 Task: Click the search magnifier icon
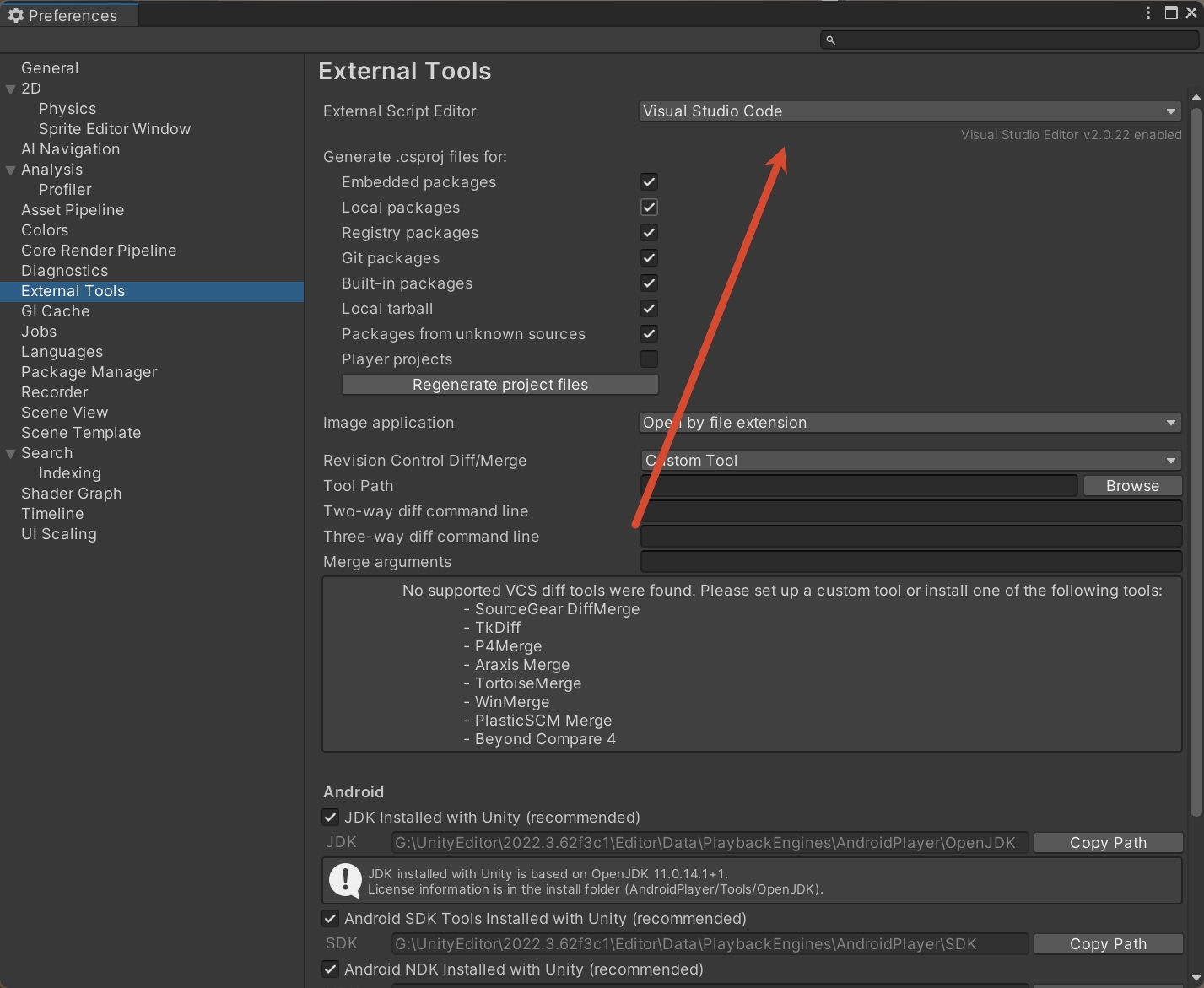tap(830, 40)
